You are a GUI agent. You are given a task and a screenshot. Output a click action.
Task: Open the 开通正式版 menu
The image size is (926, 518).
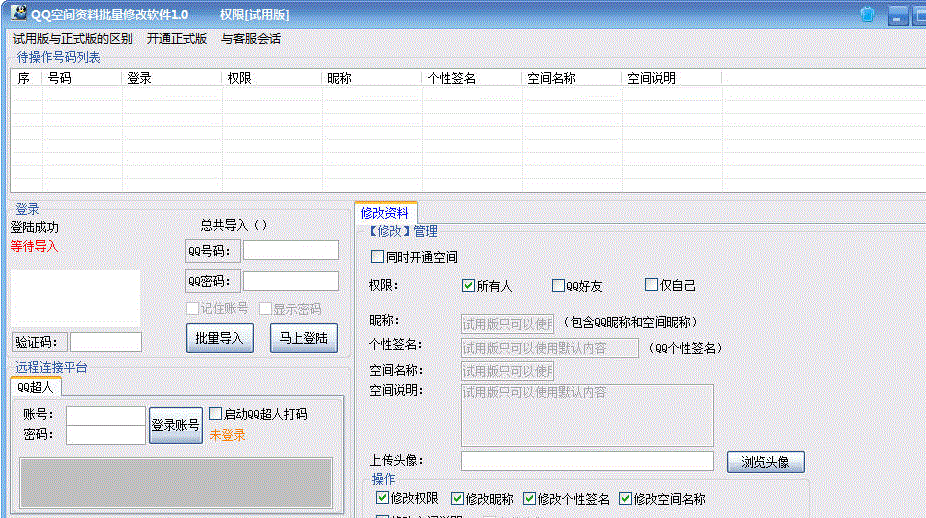pos(177,39)
